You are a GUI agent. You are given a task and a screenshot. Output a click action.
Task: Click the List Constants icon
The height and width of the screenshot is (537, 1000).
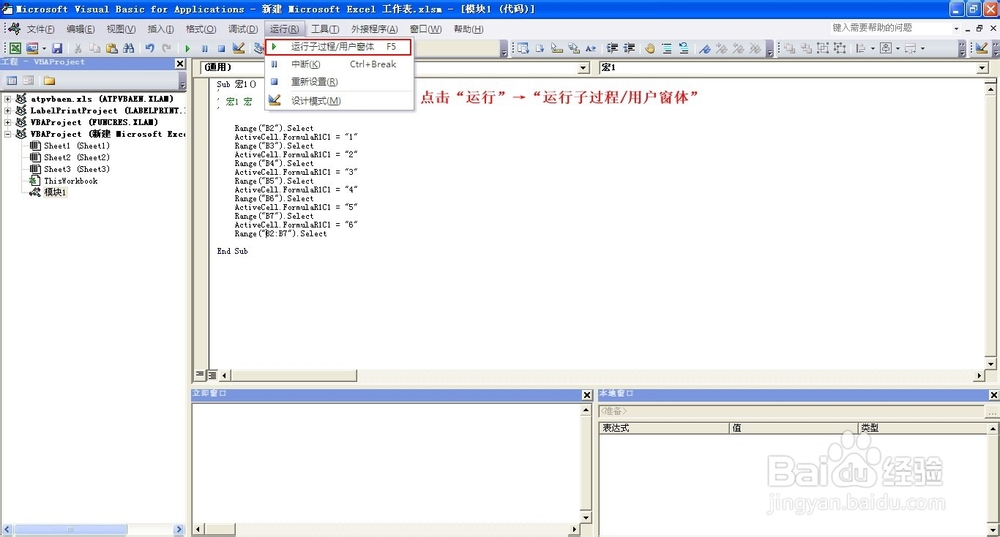(540, 48)
